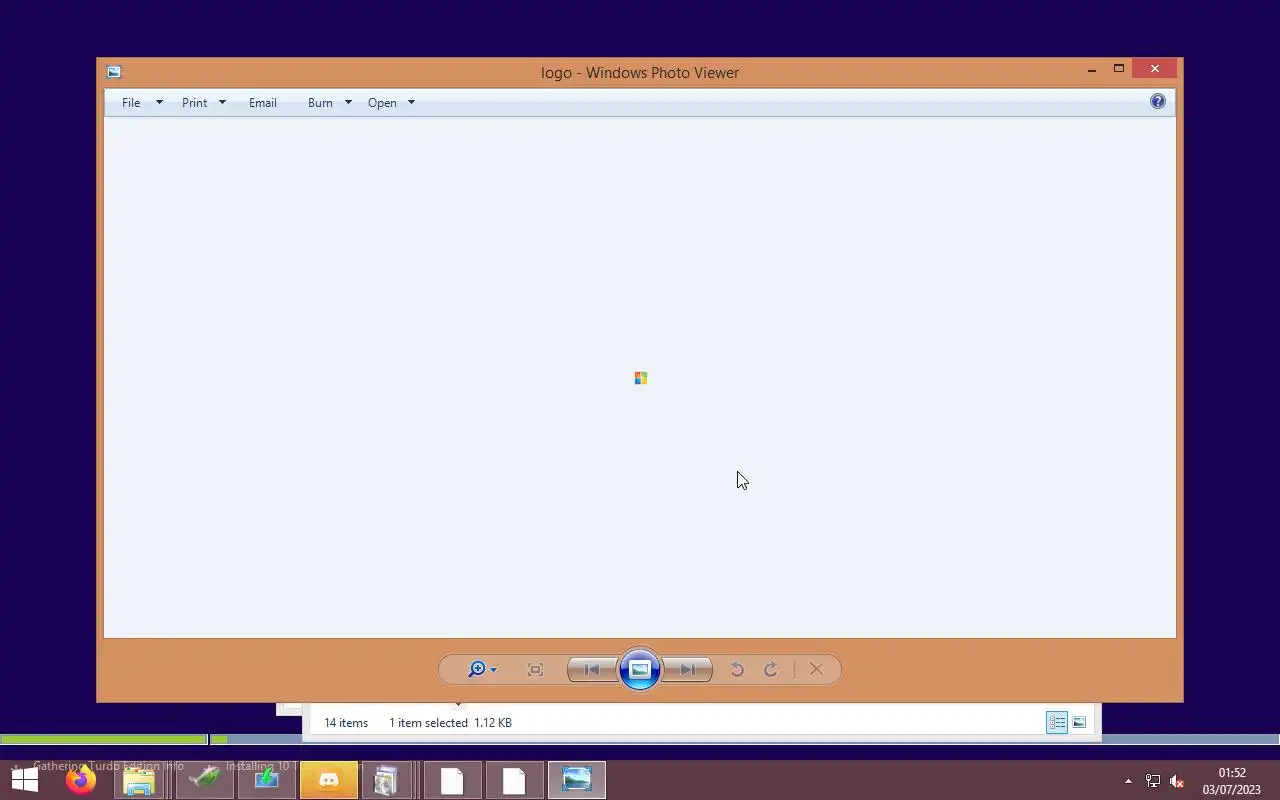
Task: Click the logo image in the viewer
Action: click(641, 378)
